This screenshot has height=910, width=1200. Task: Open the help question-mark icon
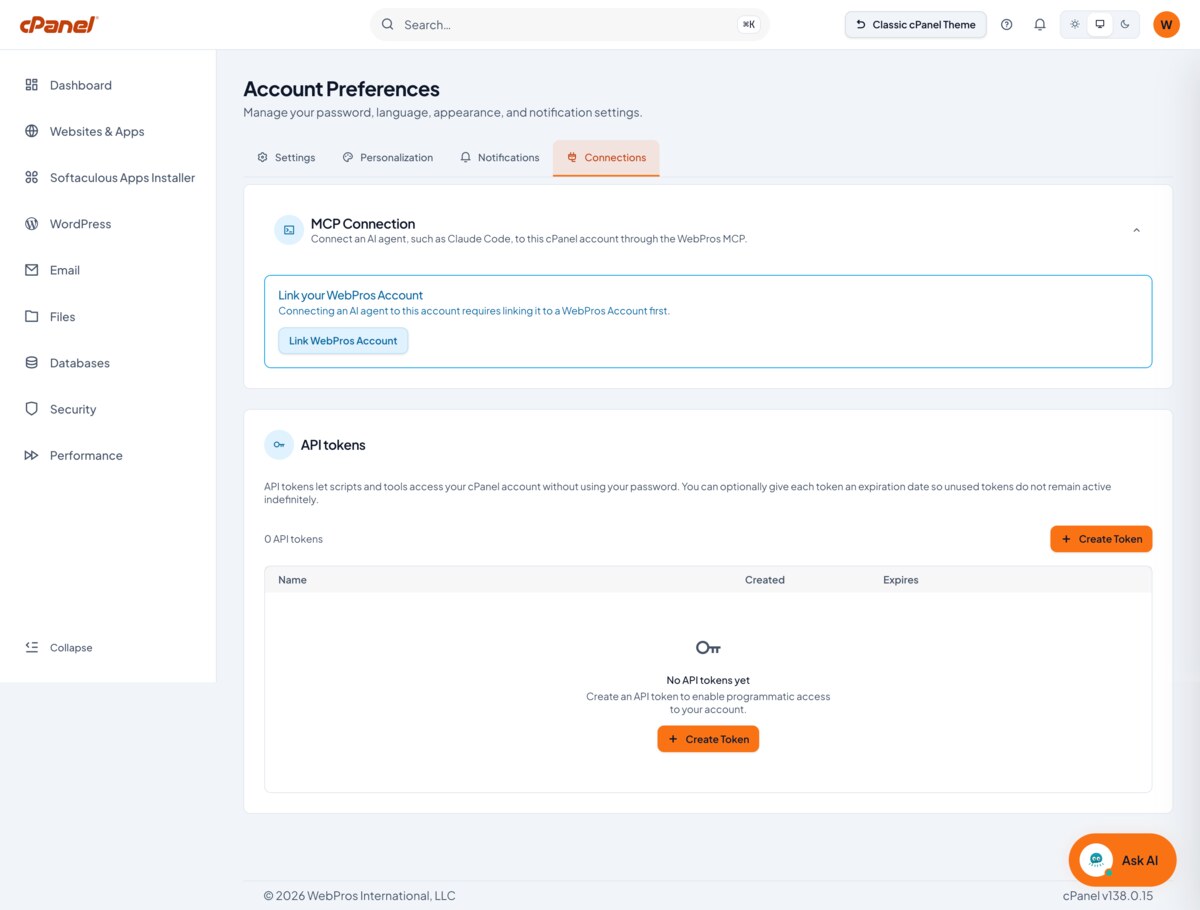click(x=1007, y=25)
